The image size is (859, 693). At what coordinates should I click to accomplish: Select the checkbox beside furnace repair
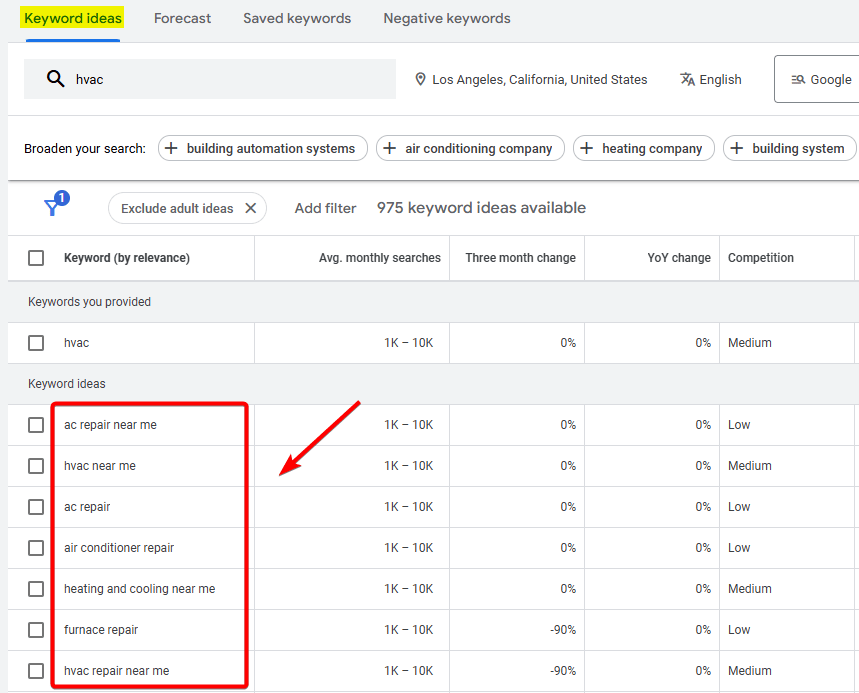pyautogui.click(x=36, y=629)
